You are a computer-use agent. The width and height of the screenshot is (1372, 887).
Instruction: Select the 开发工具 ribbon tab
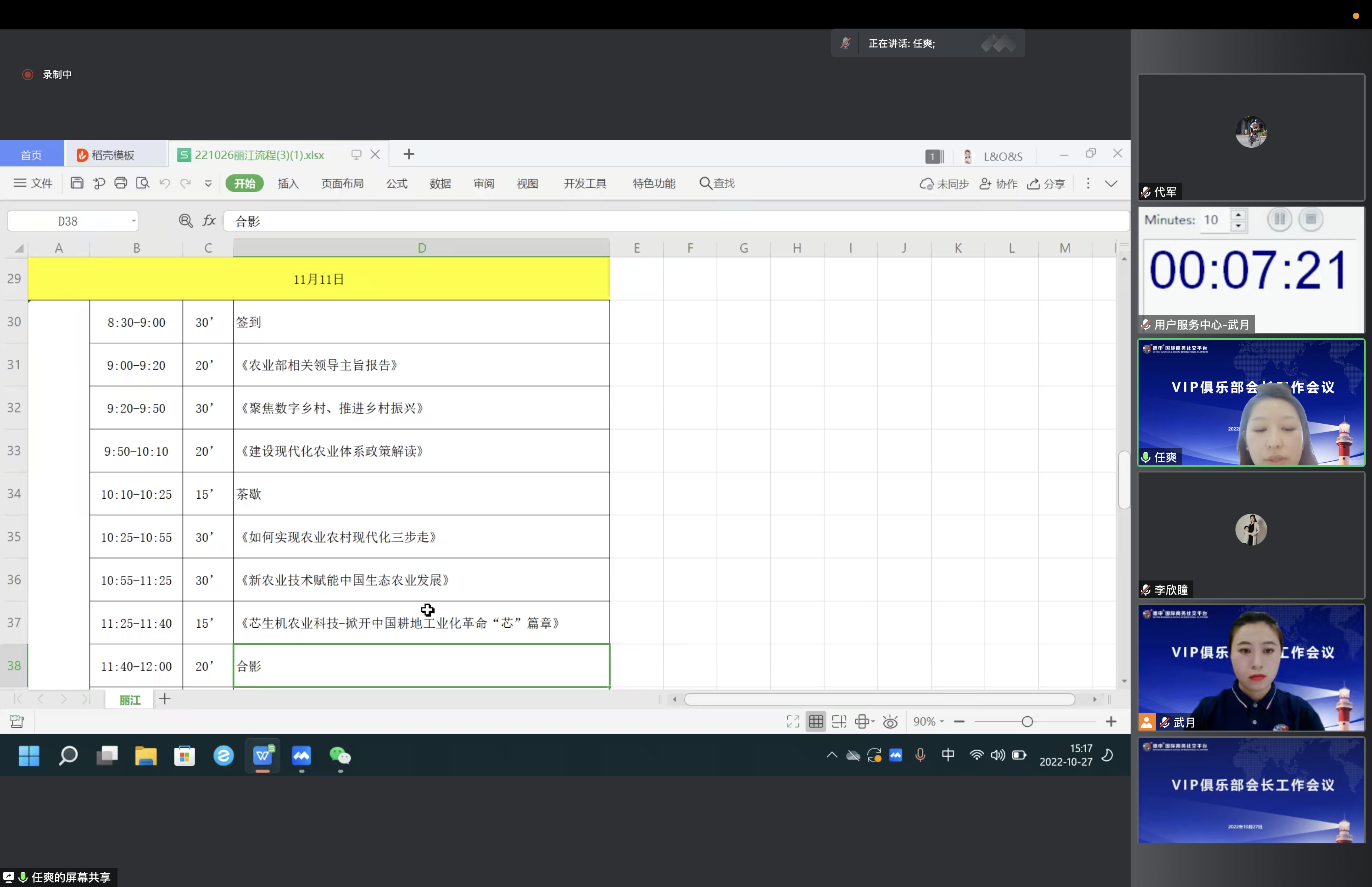pos(585,183)
